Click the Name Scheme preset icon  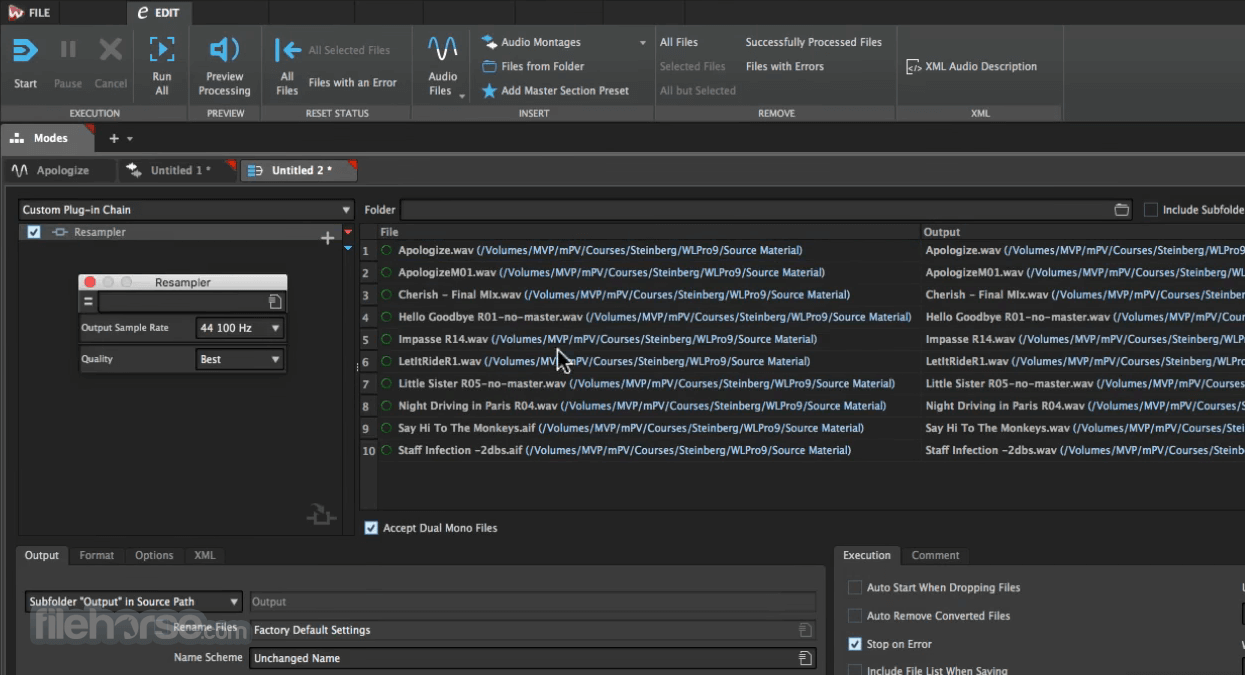coord(805,658)
